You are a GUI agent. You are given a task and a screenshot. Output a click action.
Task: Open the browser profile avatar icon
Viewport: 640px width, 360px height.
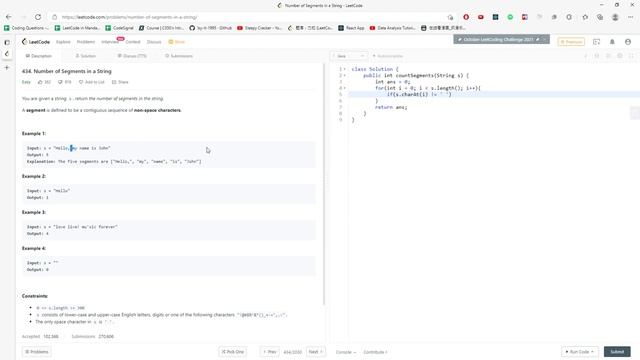(x=615, y=17)
